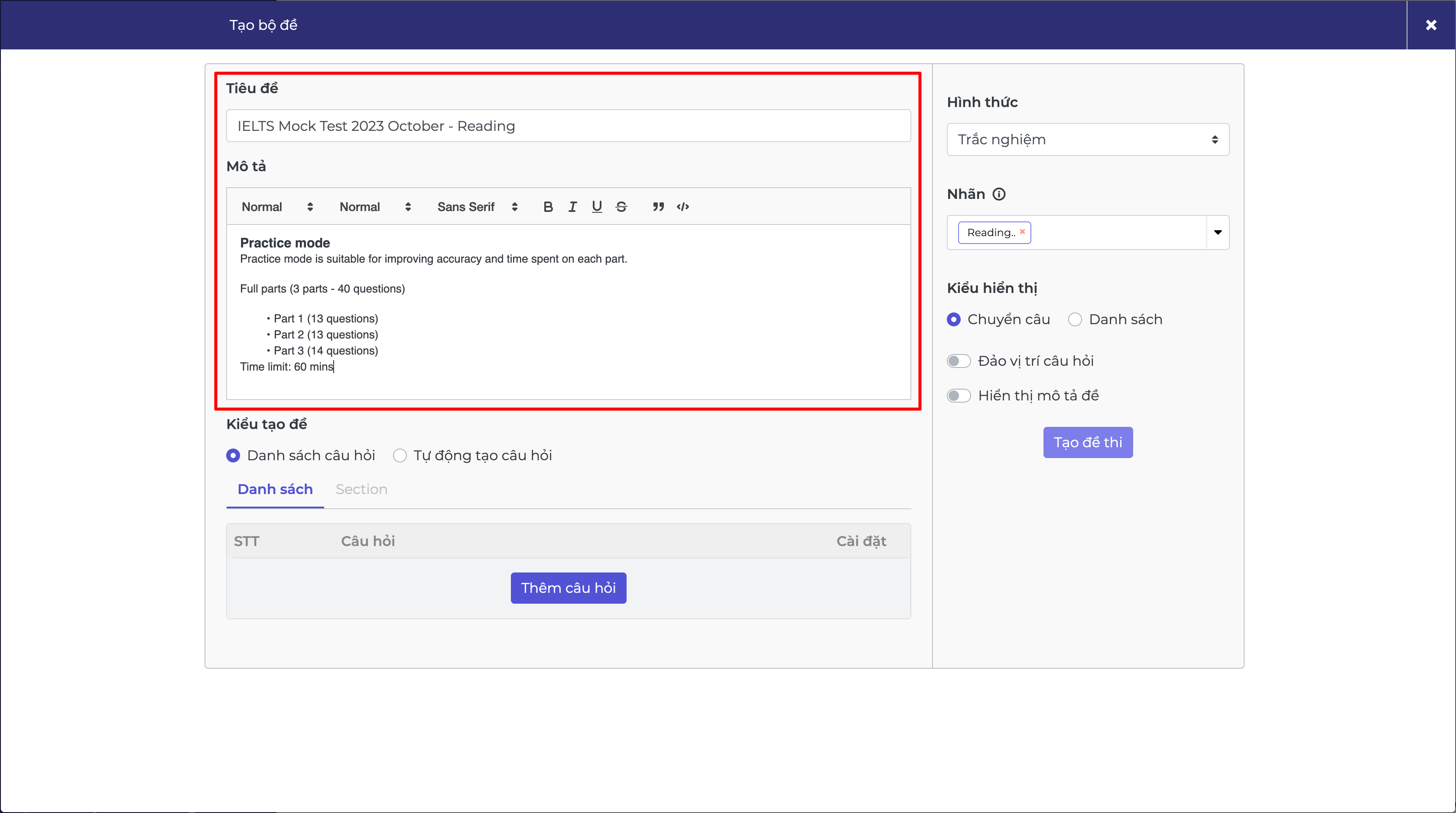Screen dimensions: 1456x813
Task: Select the Danh sách tab
Action: [x=275, y=489]
